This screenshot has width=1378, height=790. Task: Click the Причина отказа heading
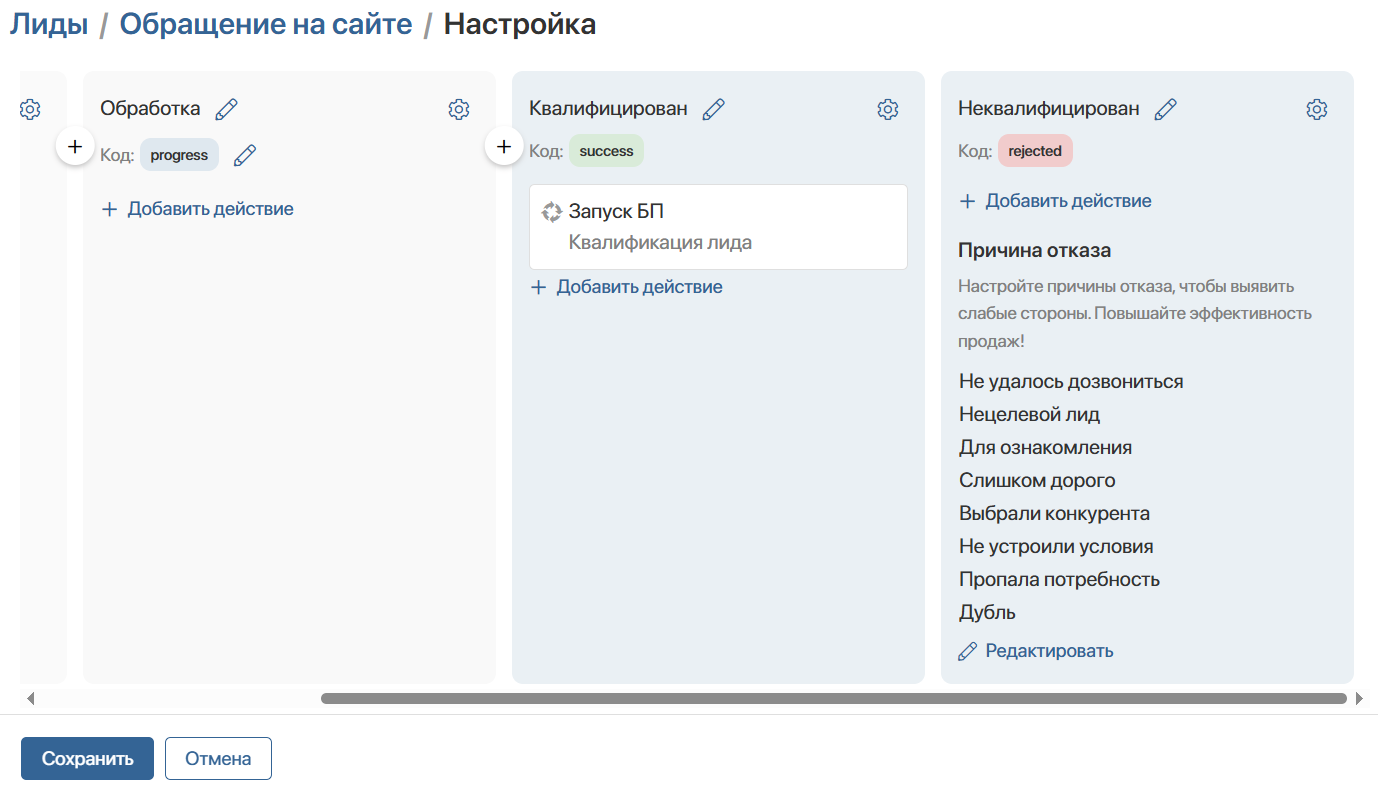click(x=1035, y=250)
